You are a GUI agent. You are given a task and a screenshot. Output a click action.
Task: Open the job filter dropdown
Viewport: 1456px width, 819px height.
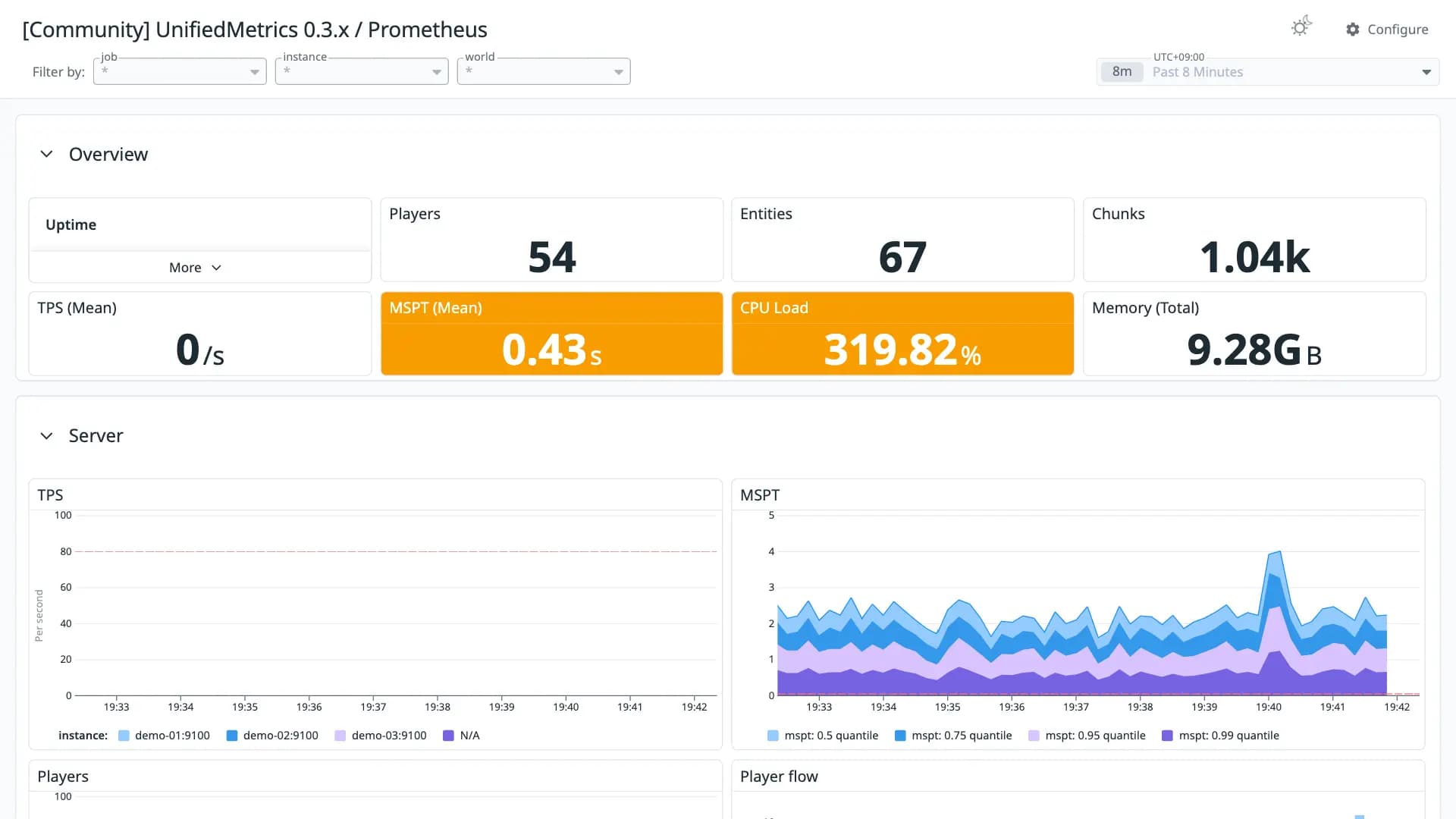click(180, 71)
